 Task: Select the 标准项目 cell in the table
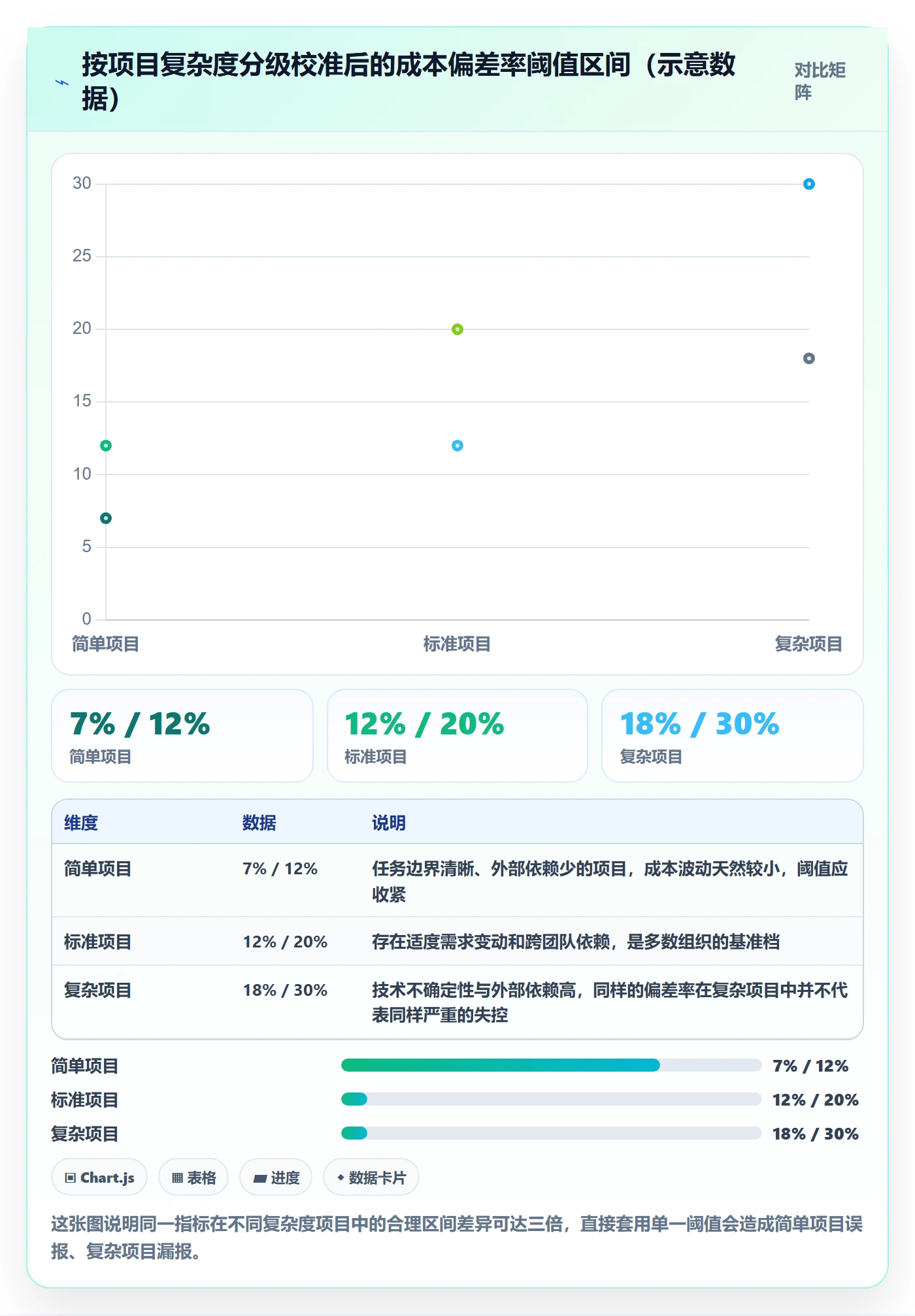click(98, 942)
